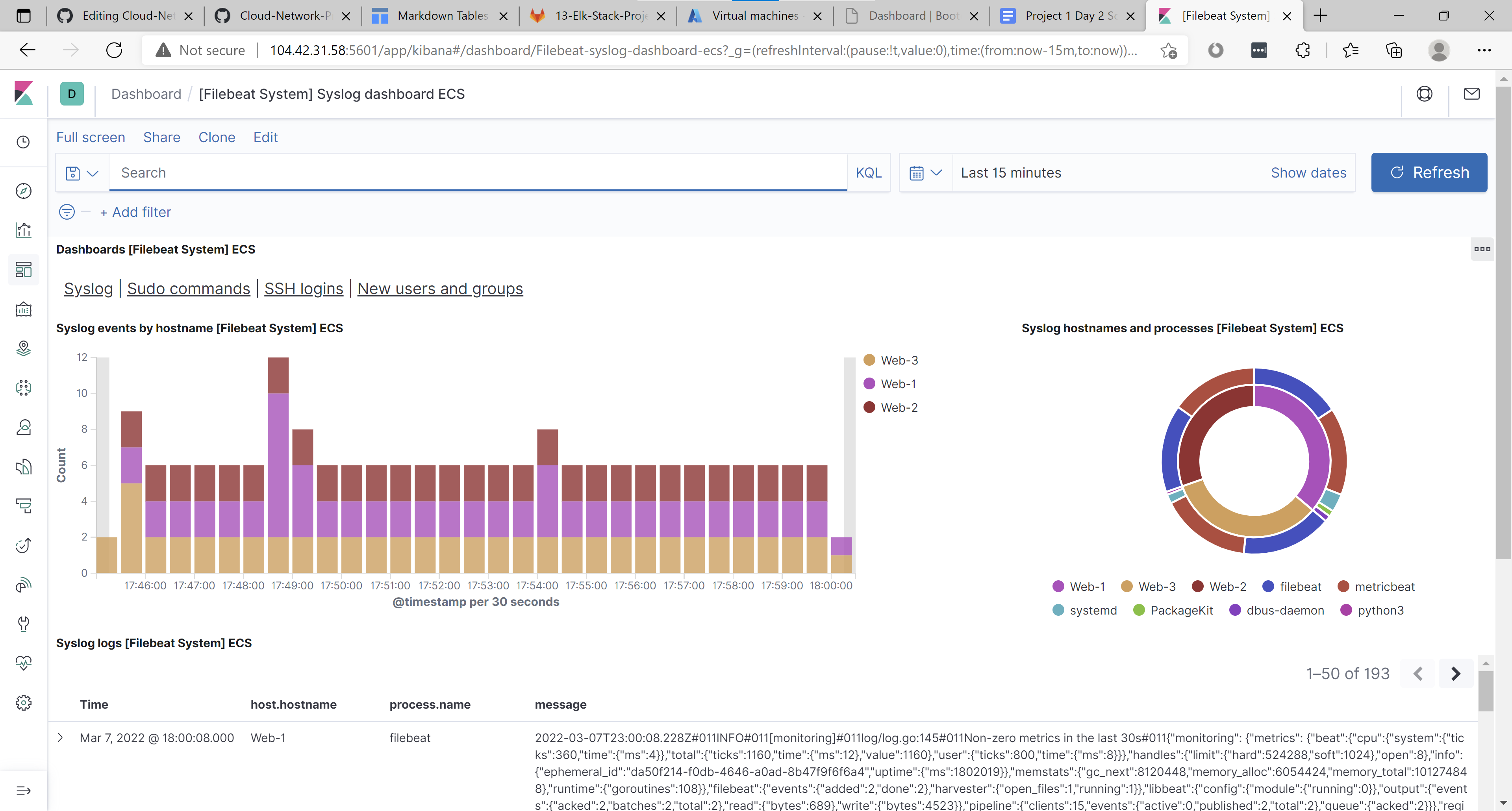The width and height of the screenshot is (1512, 811).
Task: Add page to favorites star icon
Action: point(1168,50)
